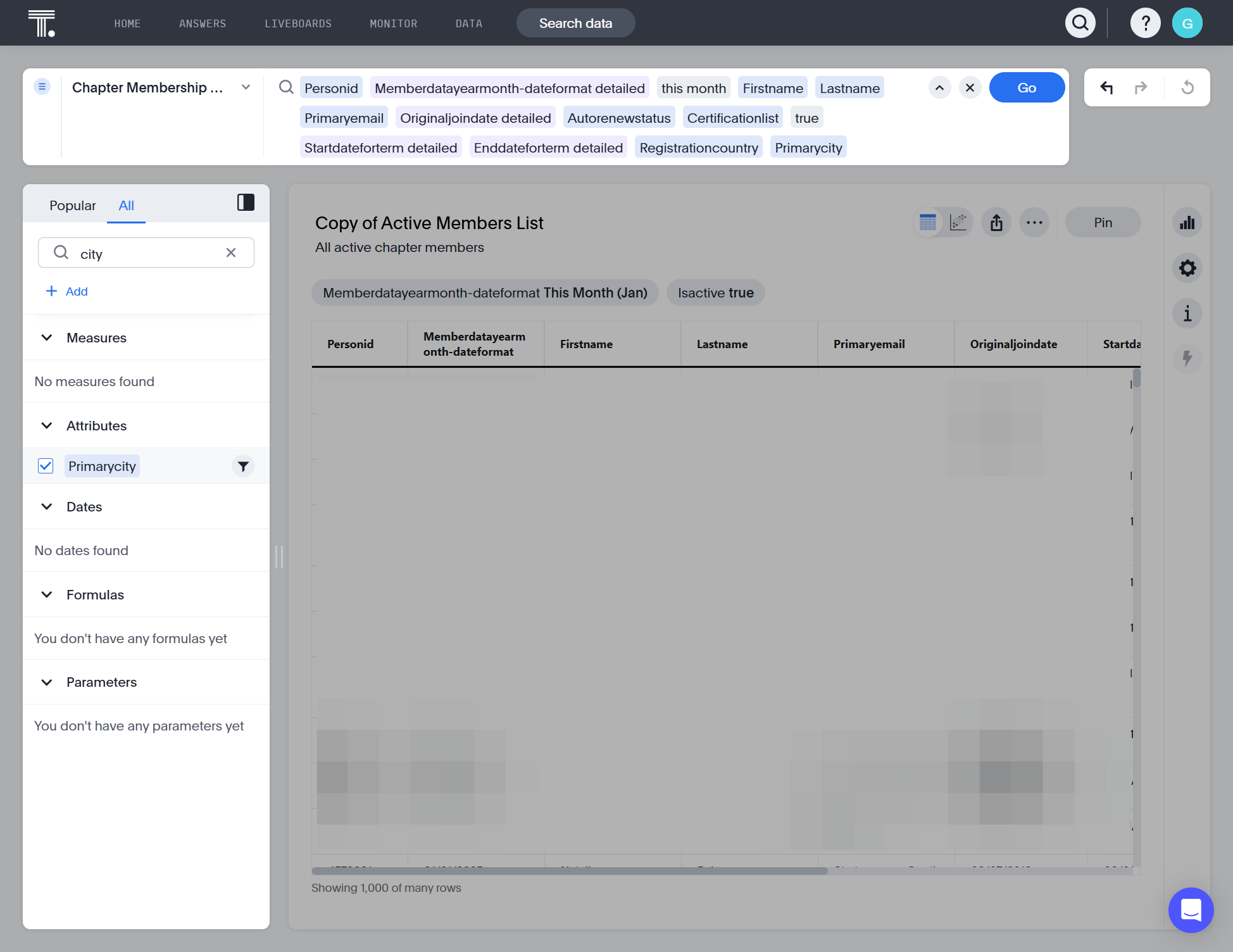Viewport: 1233px width, 952px height.
Task: Click the Add link in left panel
Action: 67,292
